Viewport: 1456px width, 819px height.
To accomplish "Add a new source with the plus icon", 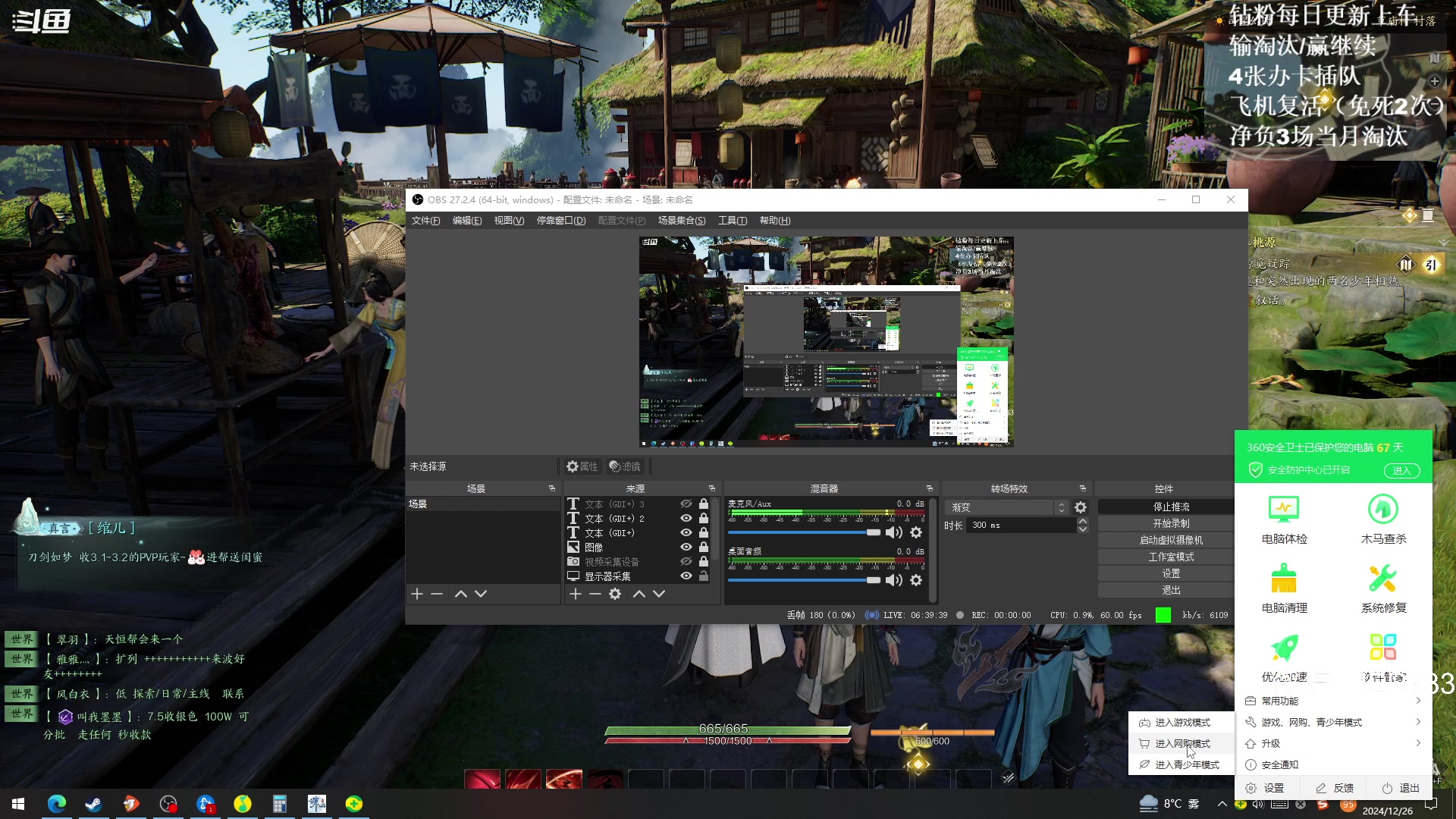I will coord(576,594).
